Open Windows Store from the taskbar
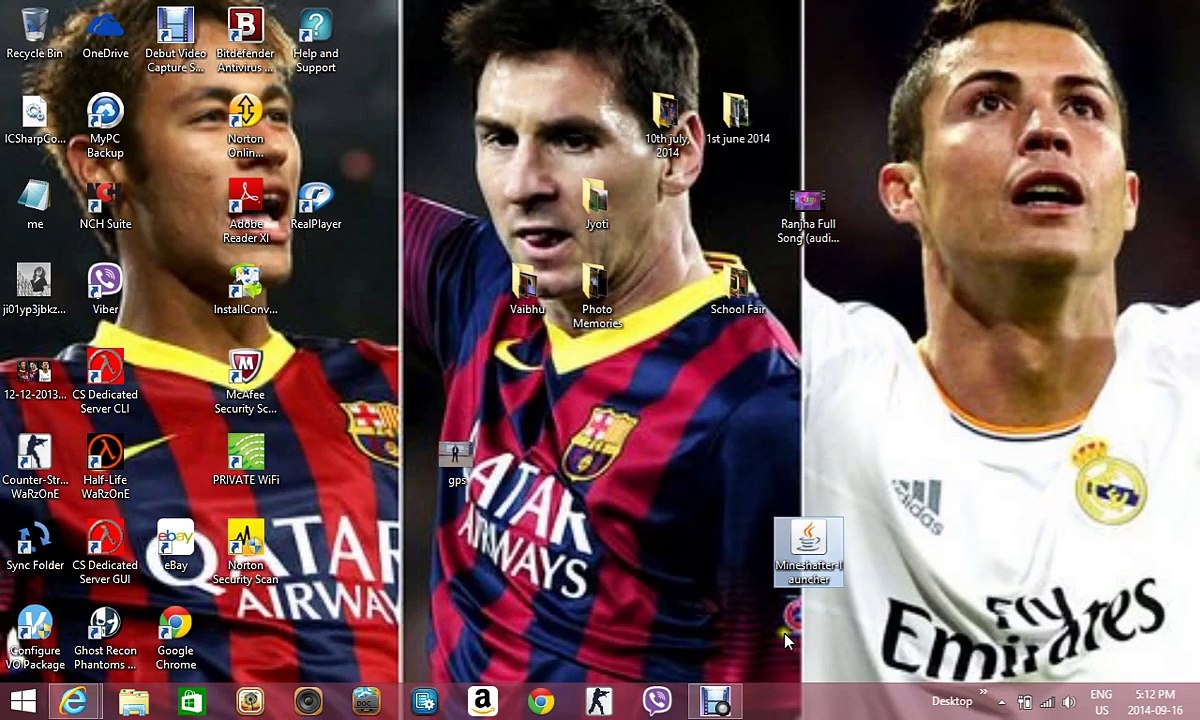This screenshot has height=720, width=1200. pos(192,702)
